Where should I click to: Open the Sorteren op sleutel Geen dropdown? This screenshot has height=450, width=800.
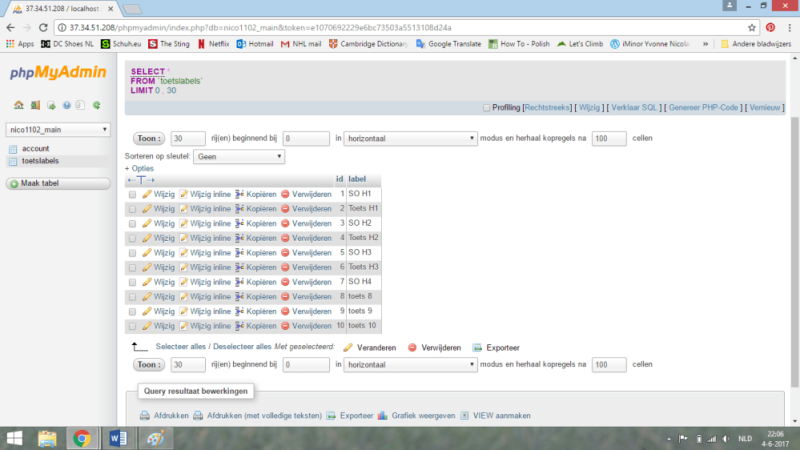pyautogui.click(x=239, y=157)
